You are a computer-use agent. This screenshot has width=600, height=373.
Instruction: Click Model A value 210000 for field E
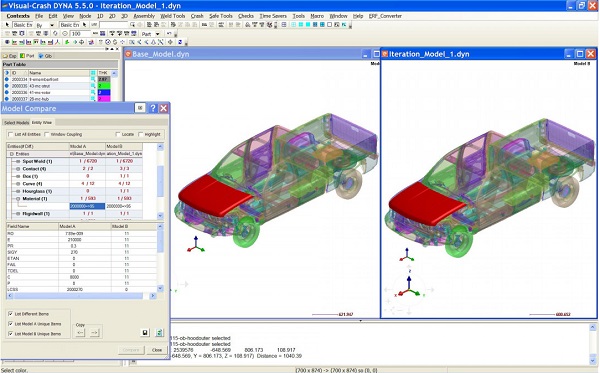click(74, 239)
